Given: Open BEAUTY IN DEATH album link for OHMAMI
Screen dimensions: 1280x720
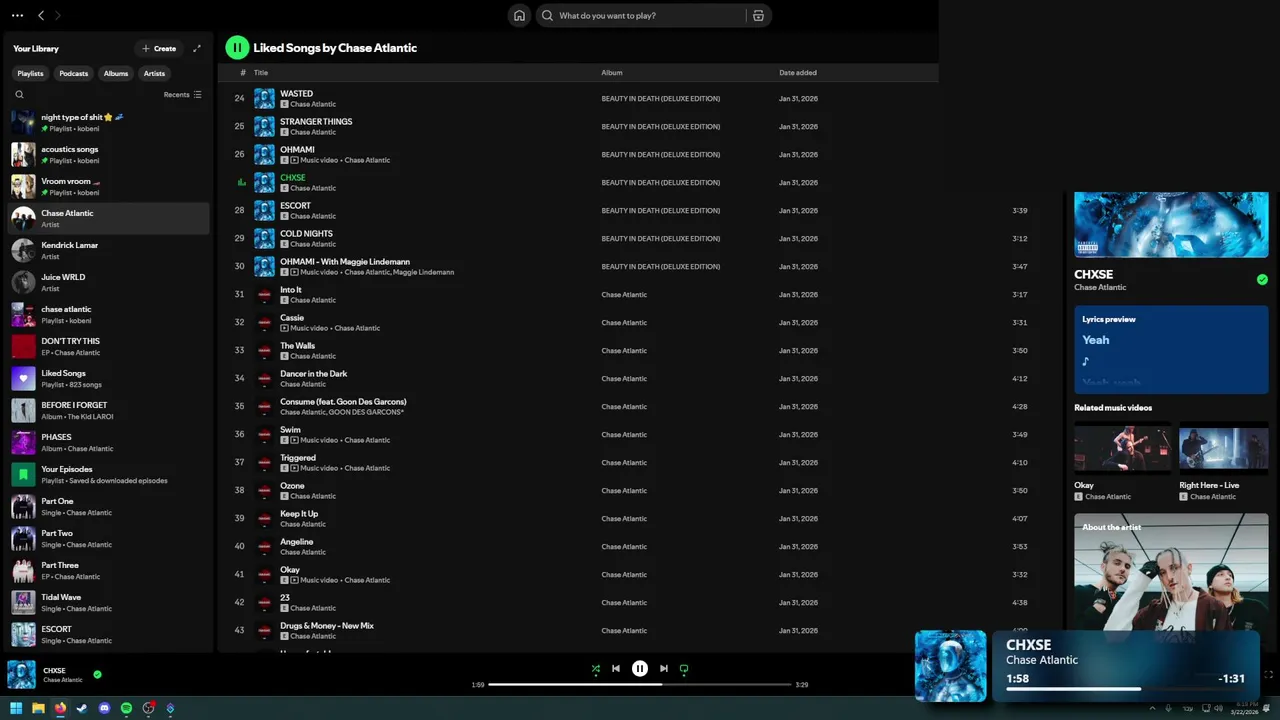Looking at the screenshot, I should 660,154.
